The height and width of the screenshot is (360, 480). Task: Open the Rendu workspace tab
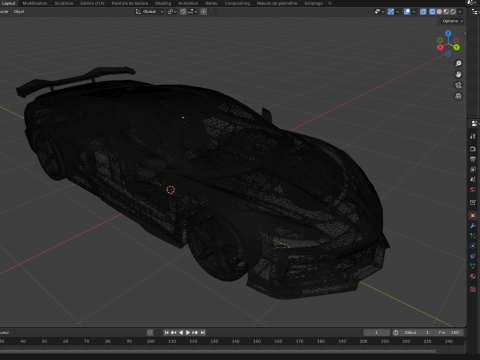pos(211,3)
